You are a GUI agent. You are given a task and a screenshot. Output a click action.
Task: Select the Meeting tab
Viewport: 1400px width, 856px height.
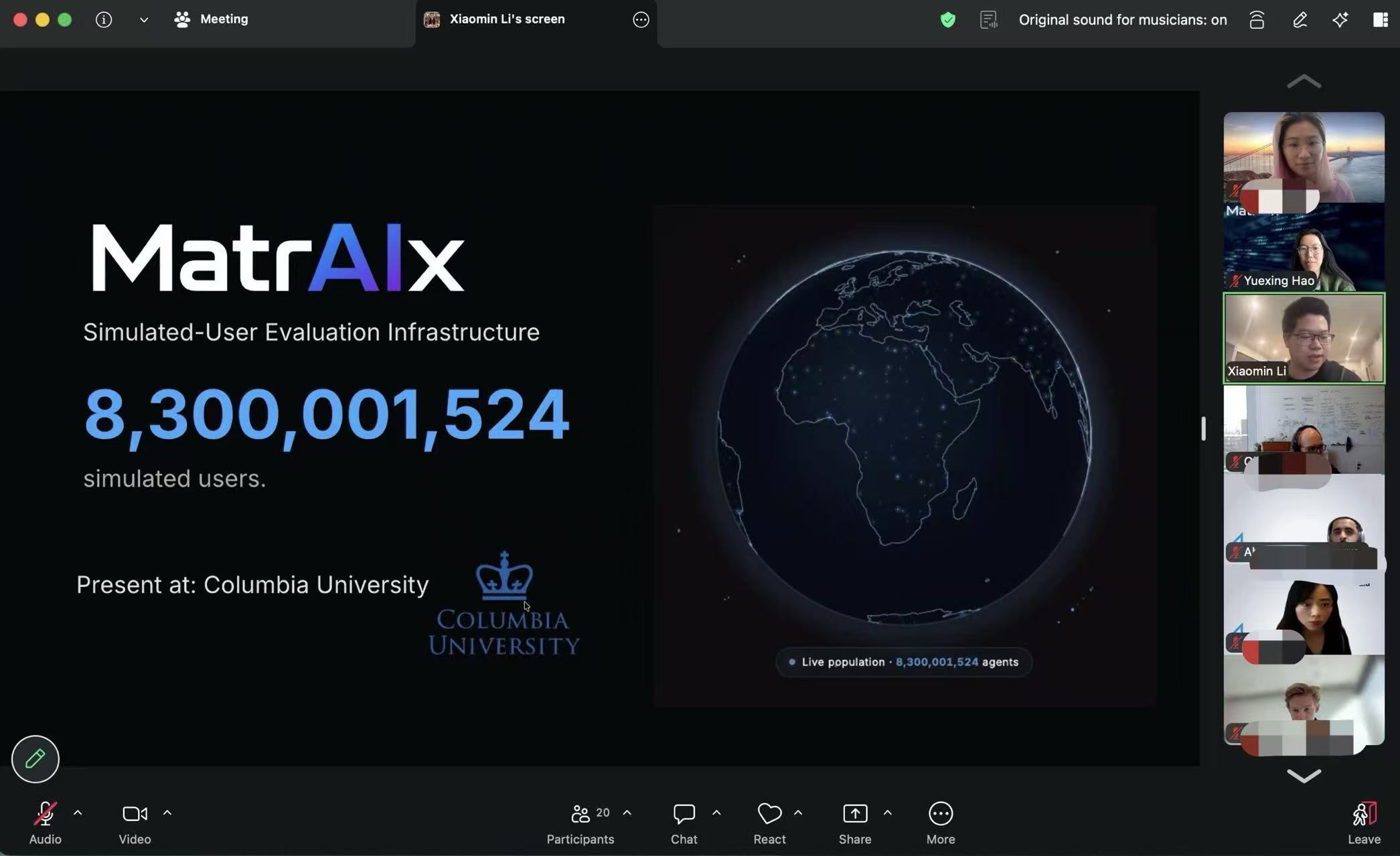coord(211,19)
